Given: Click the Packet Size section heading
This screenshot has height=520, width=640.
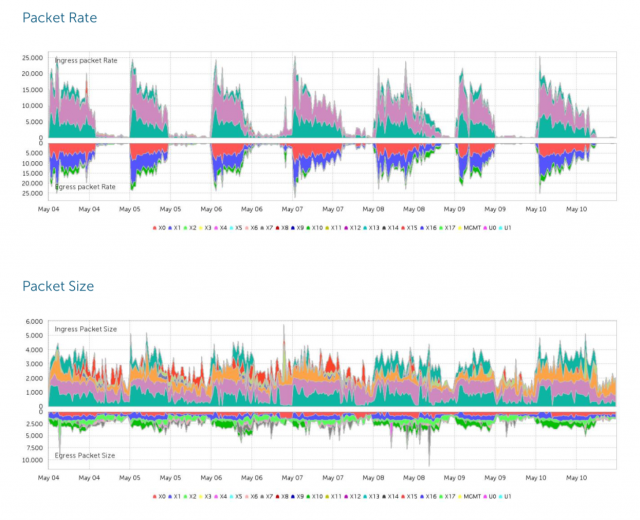Looking at the screenshot, I should pyautogui.click(x=58, y=286).
